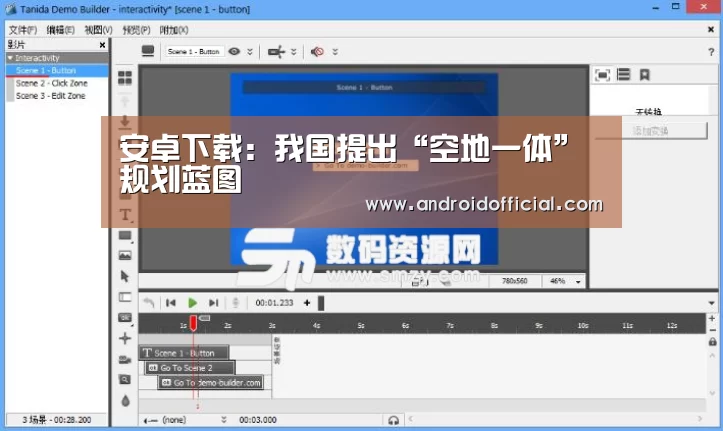
Task: Select Scene 2 - Click Zone
Action: [51, 83]
